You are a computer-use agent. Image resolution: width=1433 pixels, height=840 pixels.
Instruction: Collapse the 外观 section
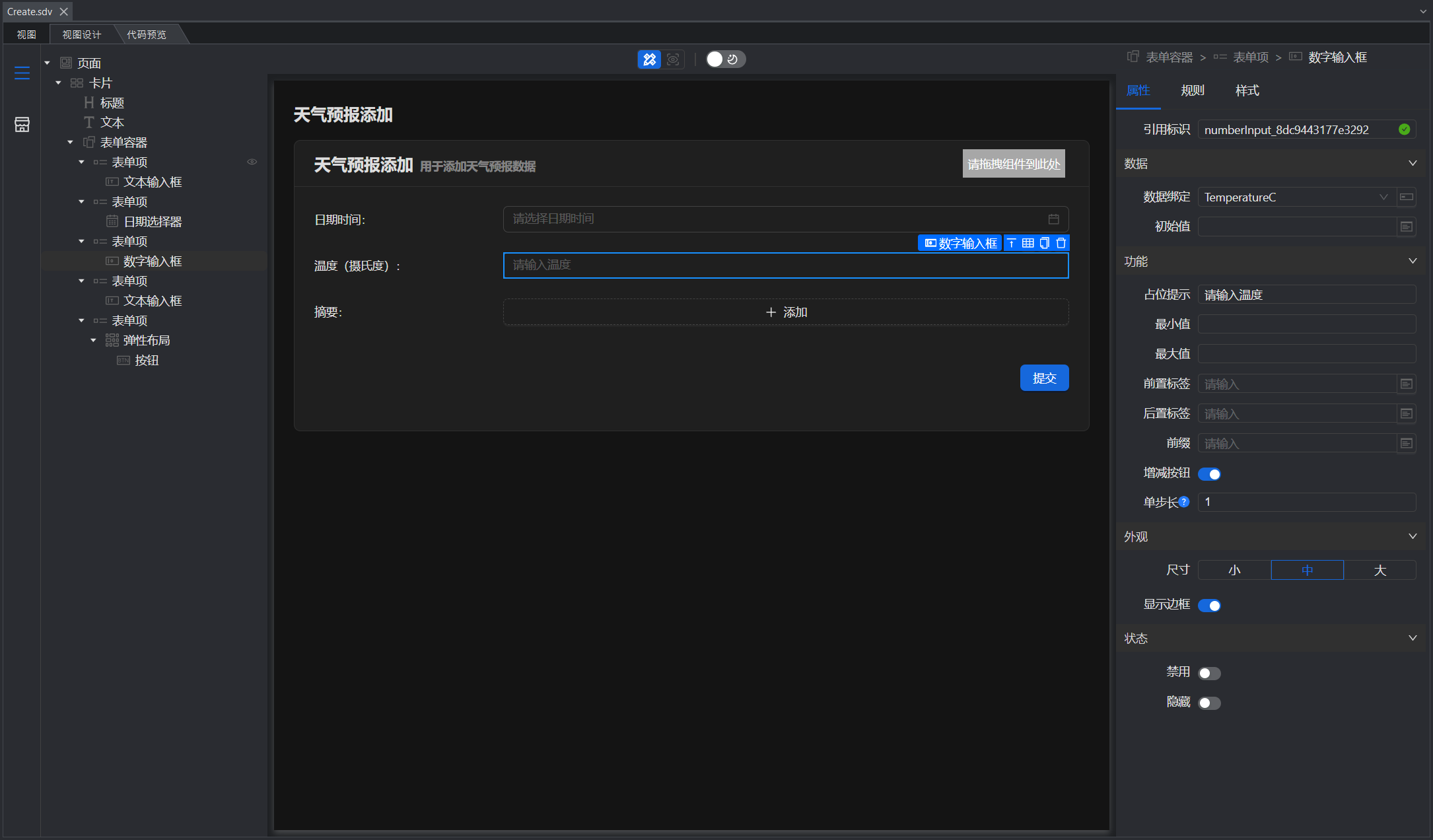(1413, 536)
